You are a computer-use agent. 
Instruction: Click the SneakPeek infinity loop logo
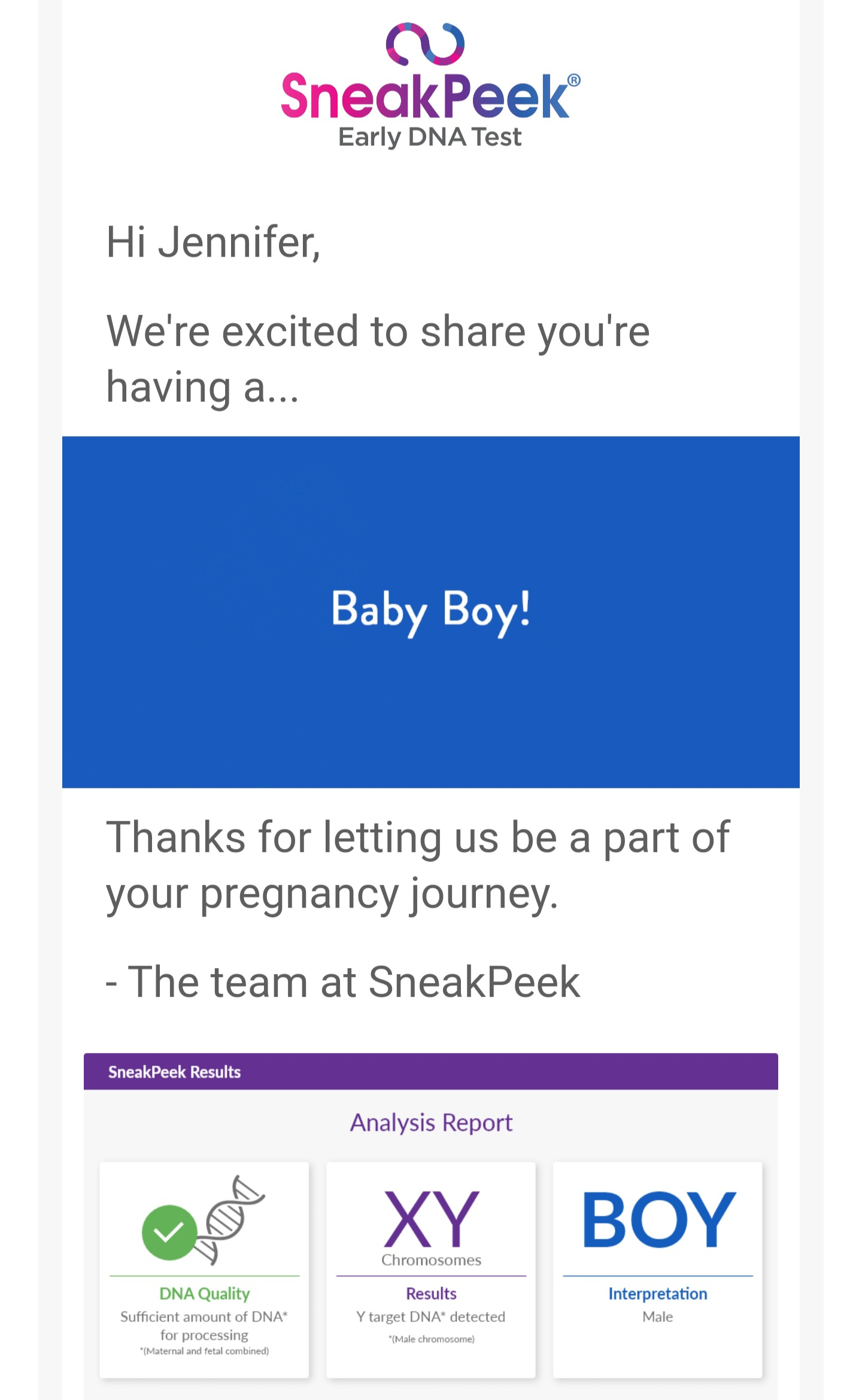[425, 44]
